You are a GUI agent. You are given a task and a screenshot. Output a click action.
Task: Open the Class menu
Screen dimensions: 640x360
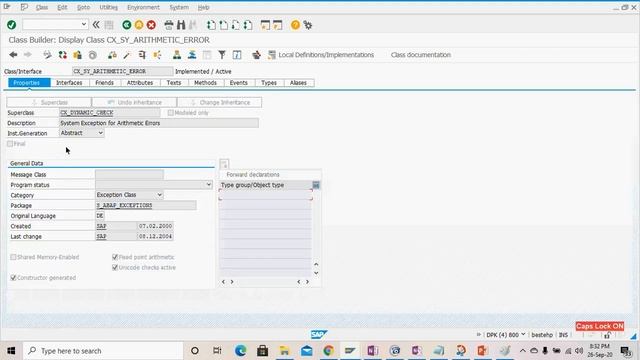pyautogui.click(x=42, y=7)
